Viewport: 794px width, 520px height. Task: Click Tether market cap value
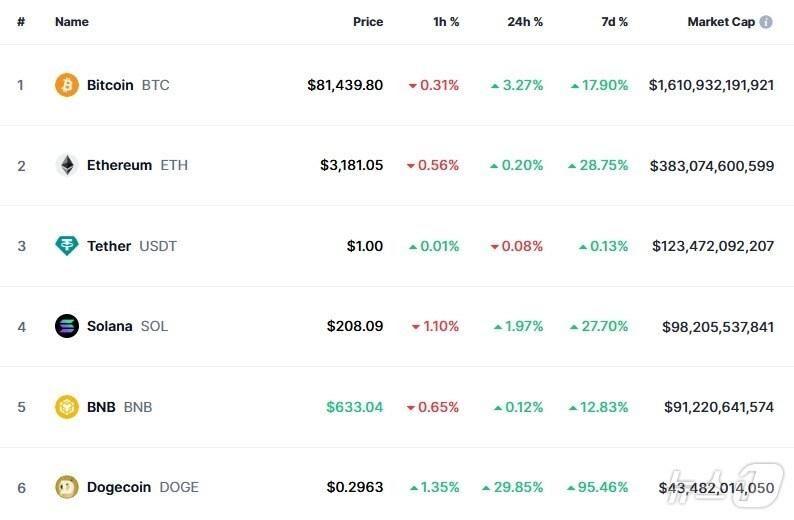(x=712, y=246)
